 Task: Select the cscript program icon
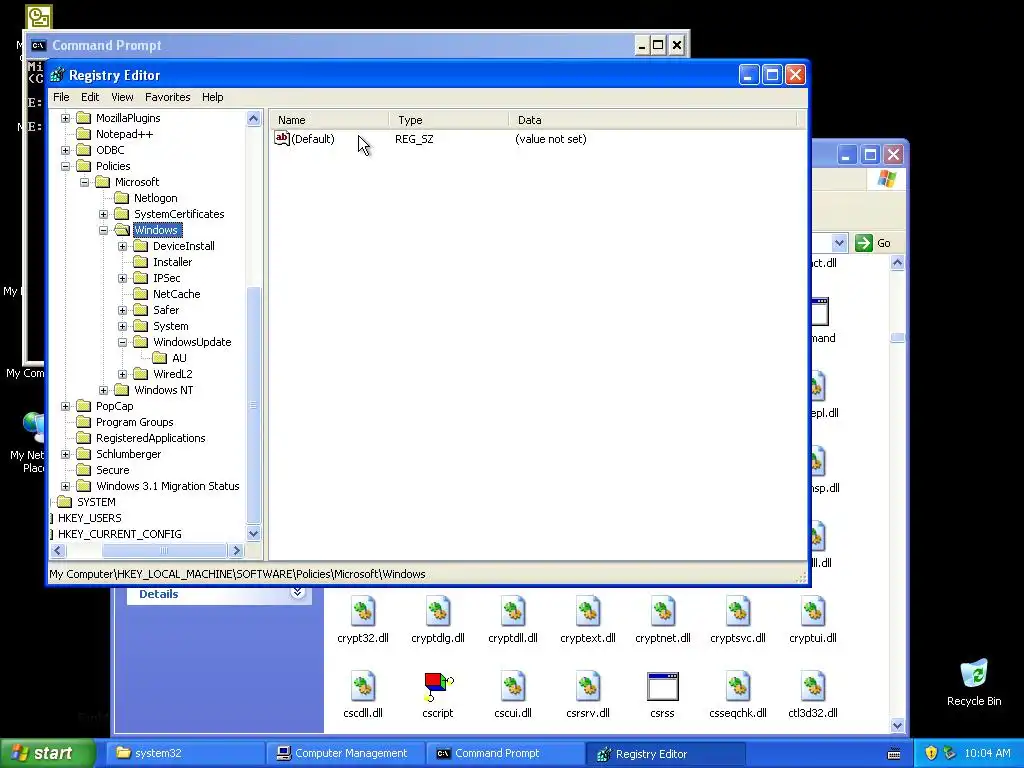(x=438, y=686)
